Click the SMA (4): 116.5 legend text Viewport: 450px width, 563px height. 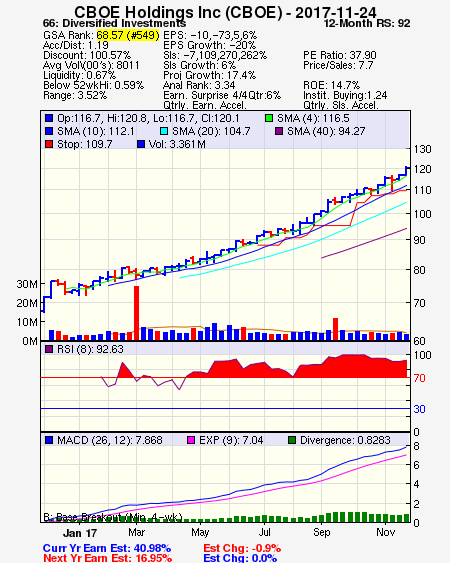(x=313, y=118)
